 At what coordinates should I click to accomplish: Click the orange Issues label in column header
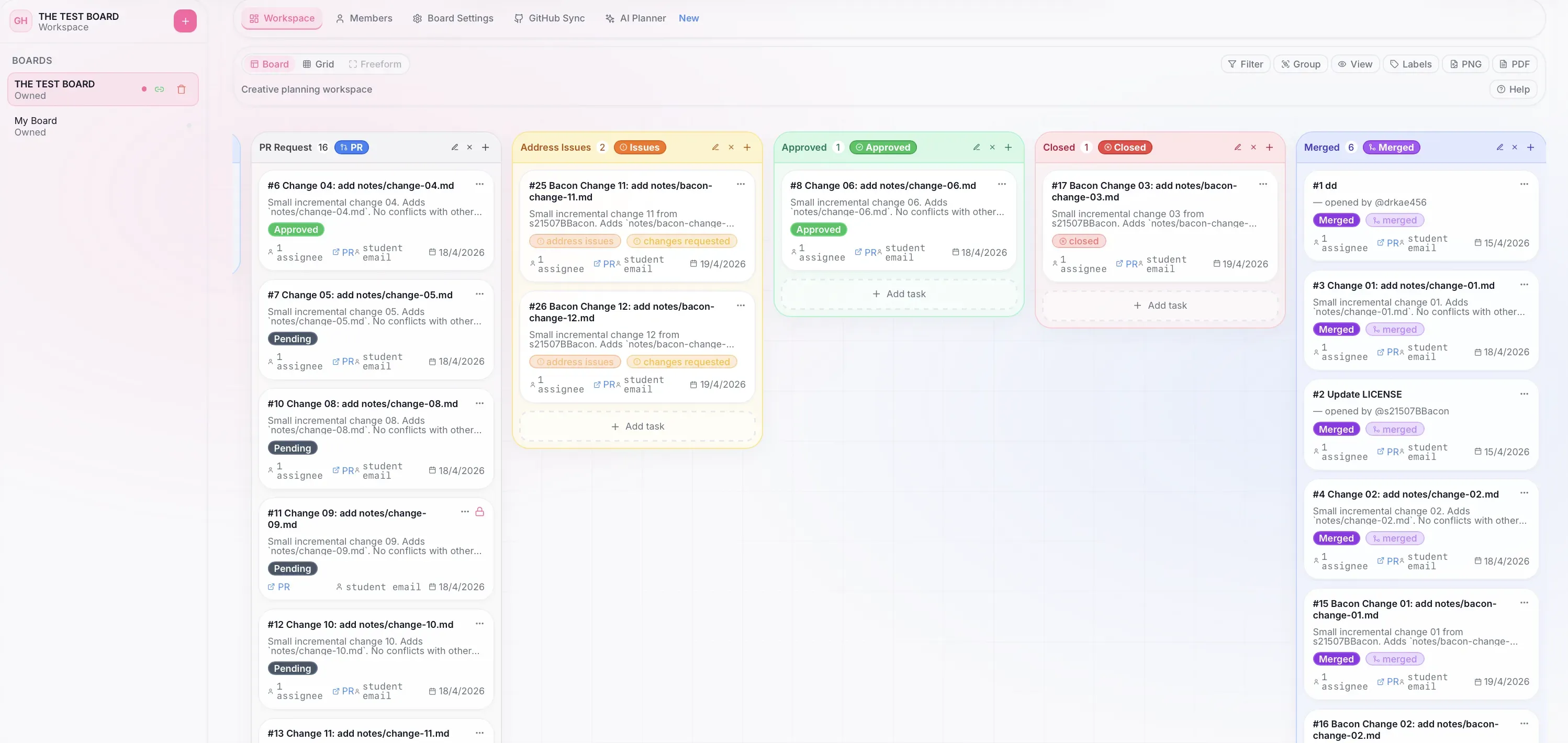(x=640, y=147)
